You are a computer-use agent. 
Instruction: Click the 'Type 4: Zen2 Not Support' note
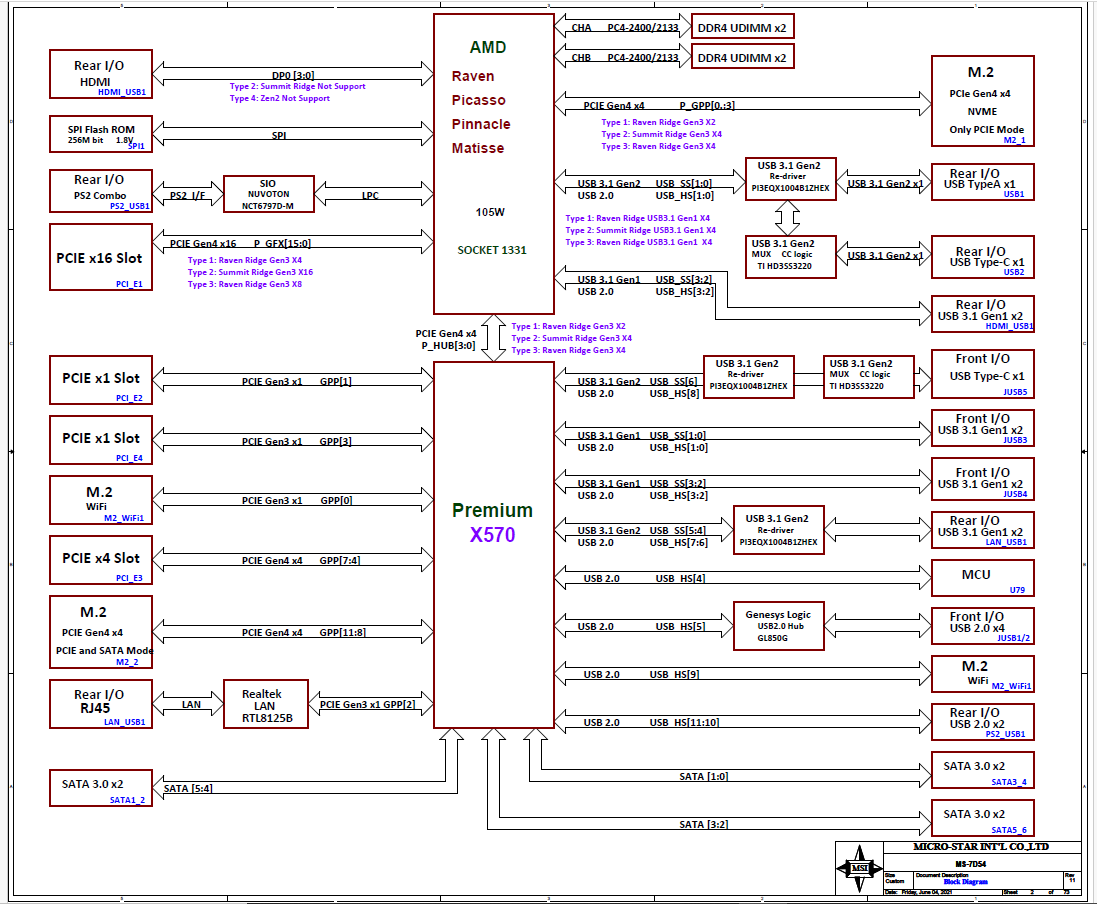point(280,98)
